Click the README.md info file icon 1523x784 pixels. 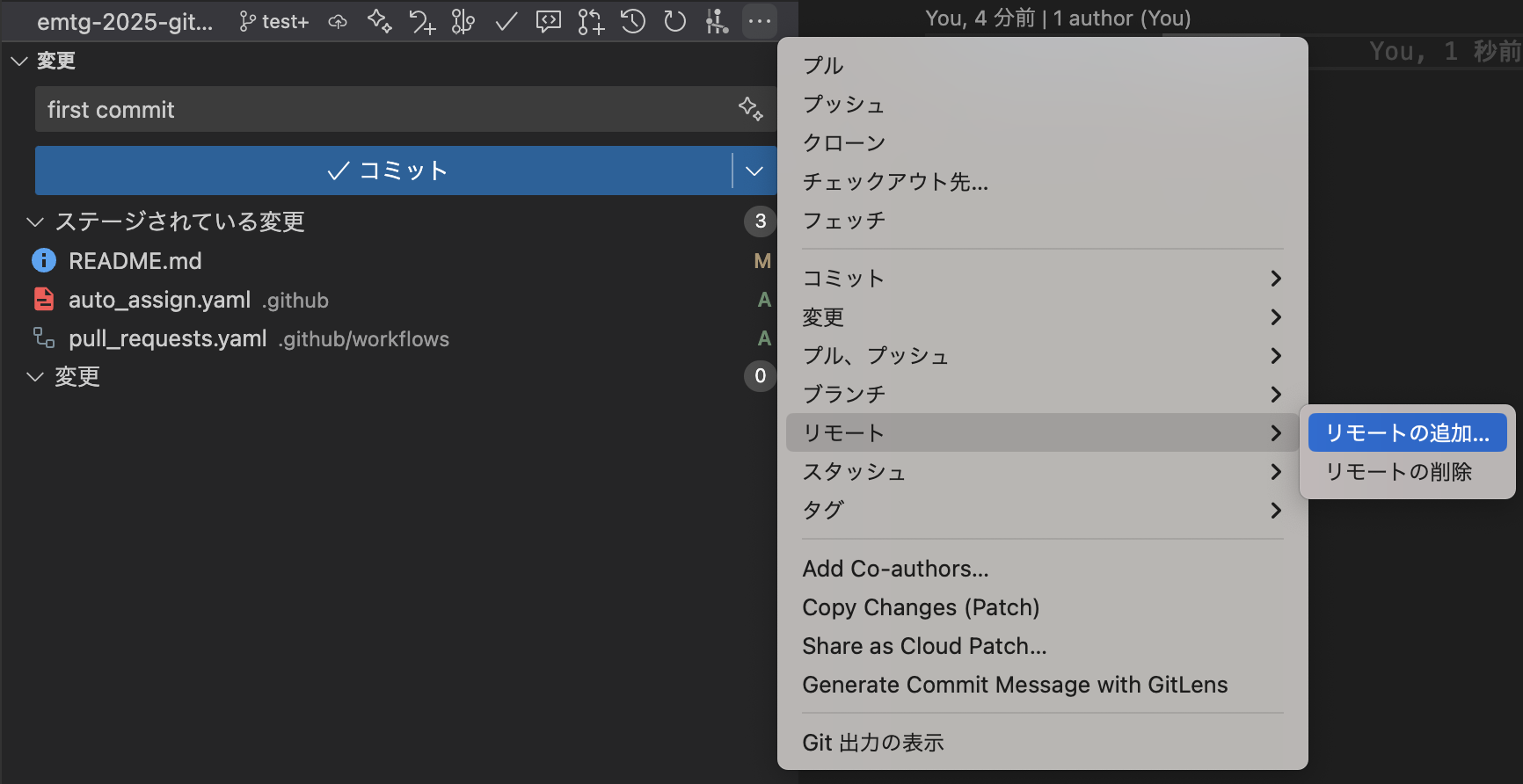(x=44, y=260)
